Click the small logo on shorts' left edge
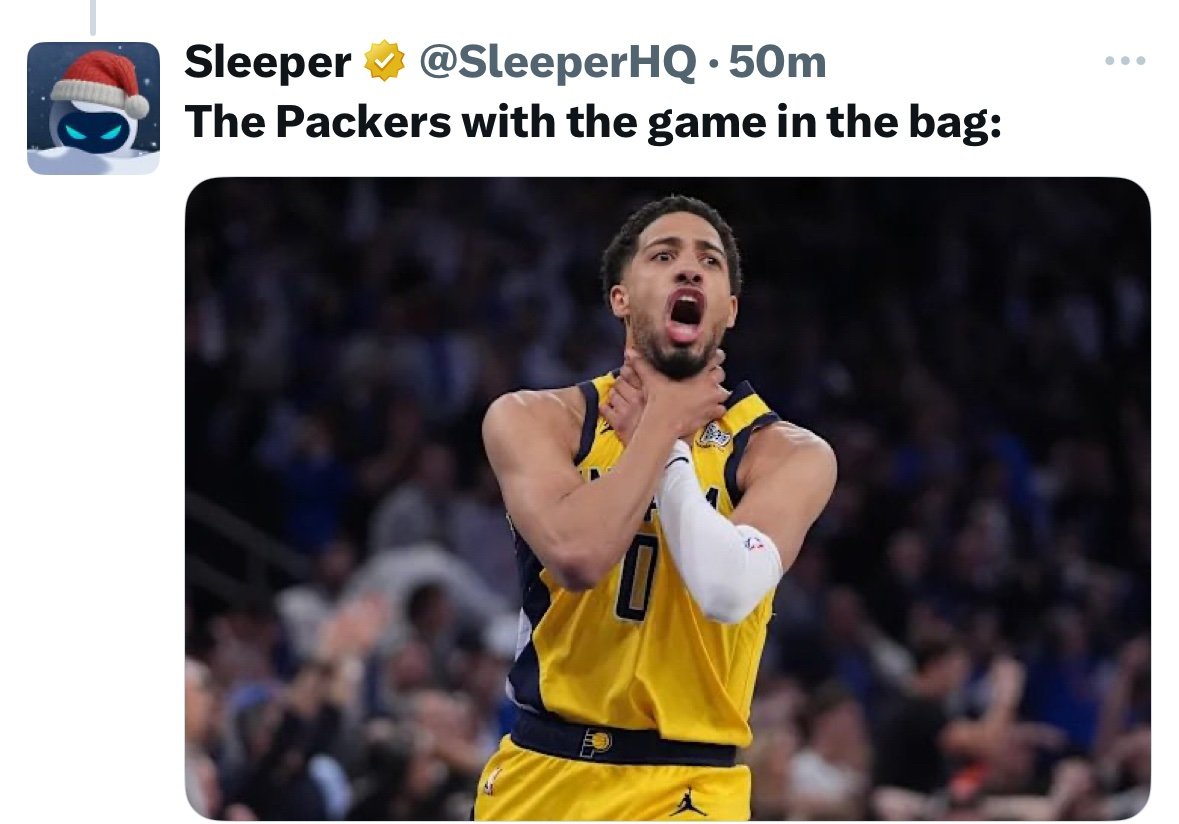Screen dimensions: 1179x824 click(x=492, y=780)
